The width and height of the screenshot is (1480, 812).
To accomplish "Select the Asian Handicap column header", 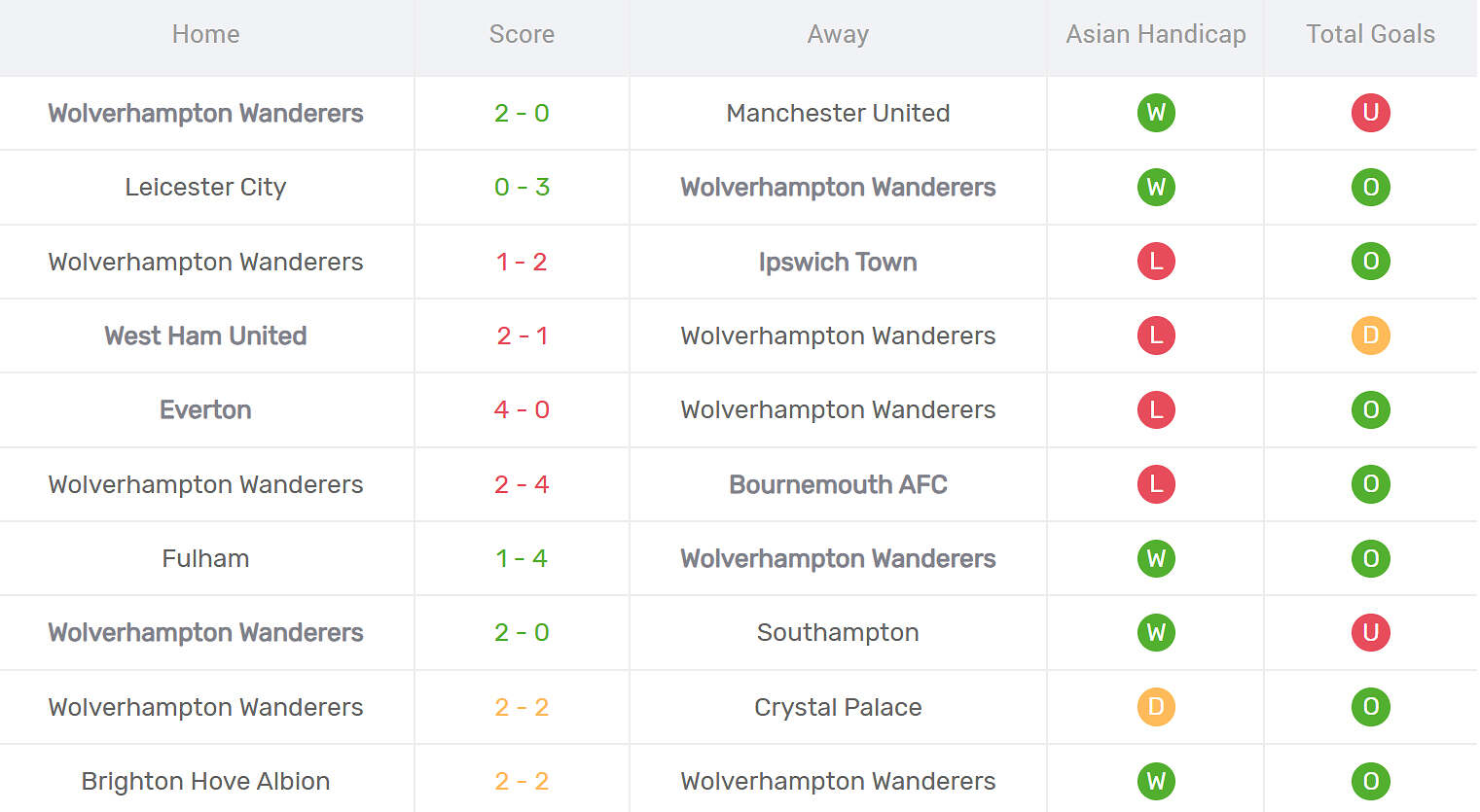I will (1156, 34).
